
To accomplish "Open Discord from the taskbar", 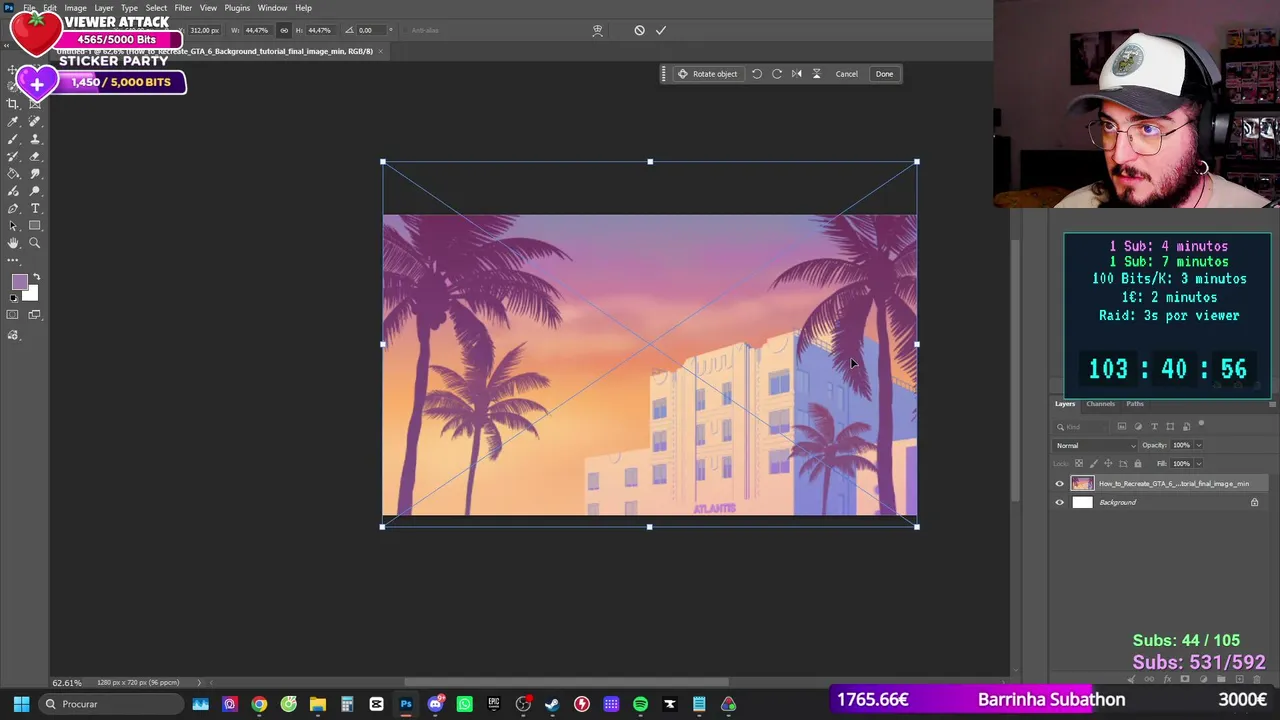I will 435,704.
